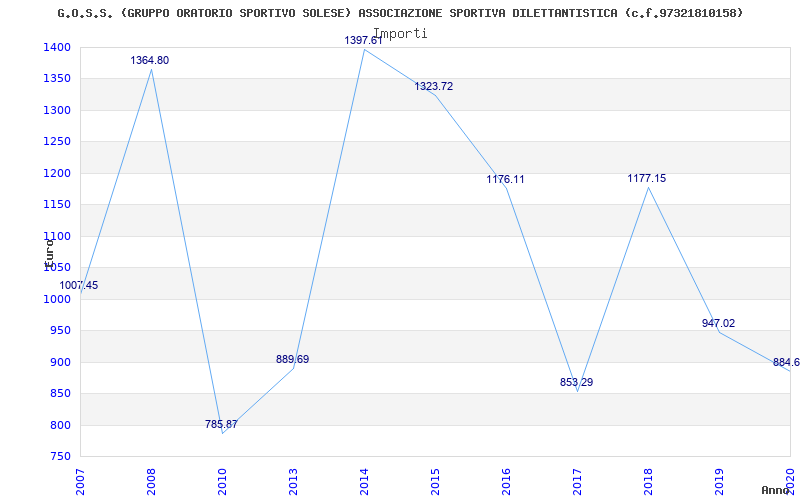Viewport: 800px width, 500px height.
Task: Click the x-axis year 2014
Action: [364, 481]
